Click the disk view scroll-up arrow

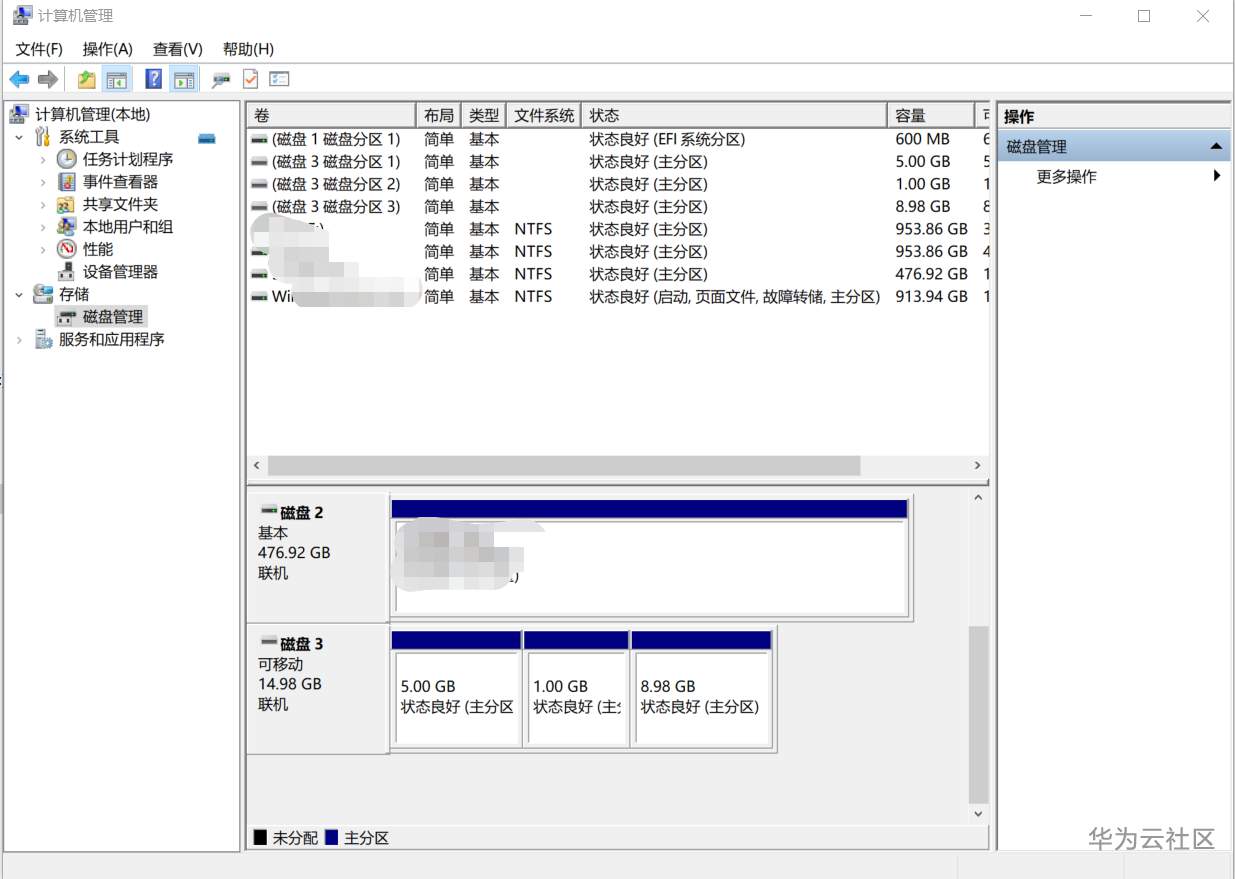(x=978, y=497)
